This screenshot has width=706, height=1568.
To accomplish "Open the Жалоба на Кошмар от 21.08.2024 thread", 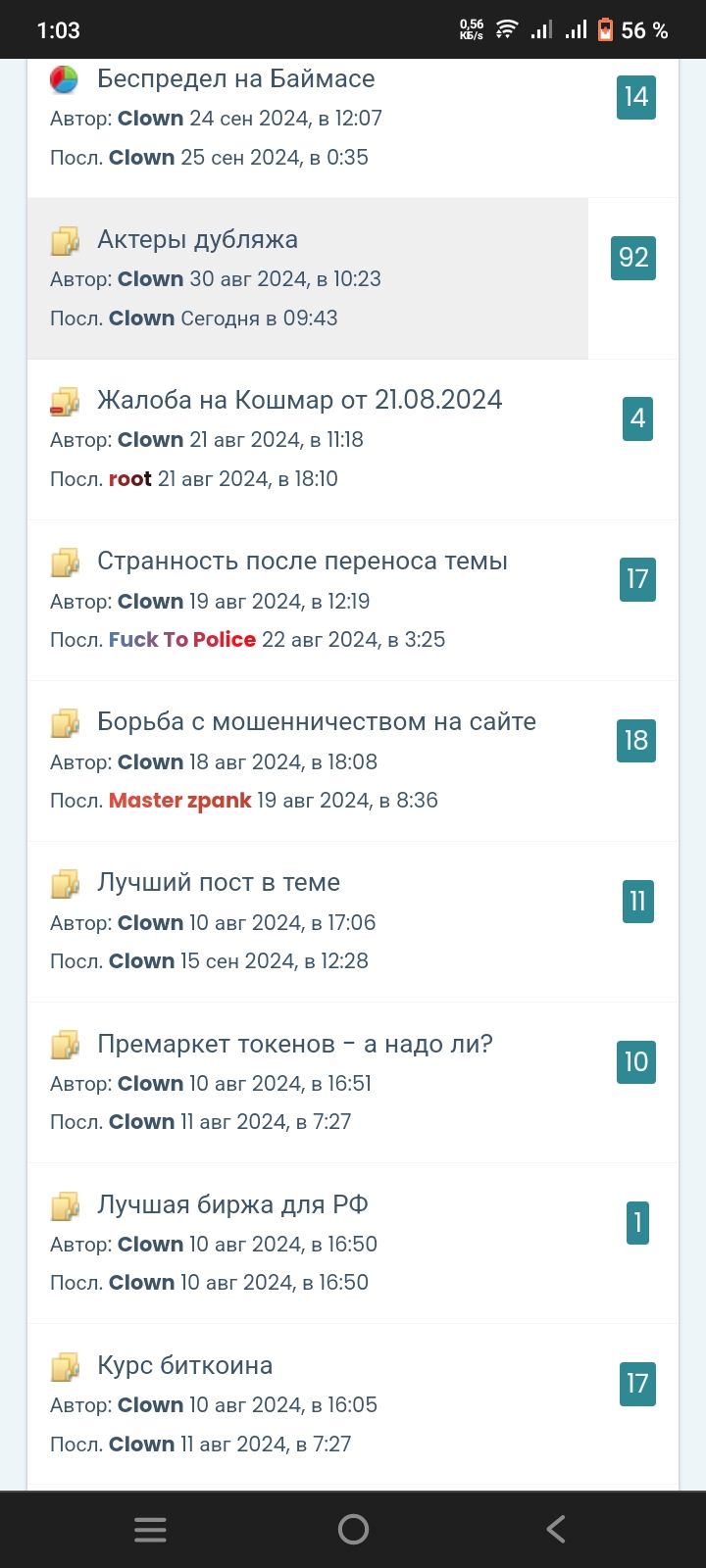I will click(x=299, y=400).
